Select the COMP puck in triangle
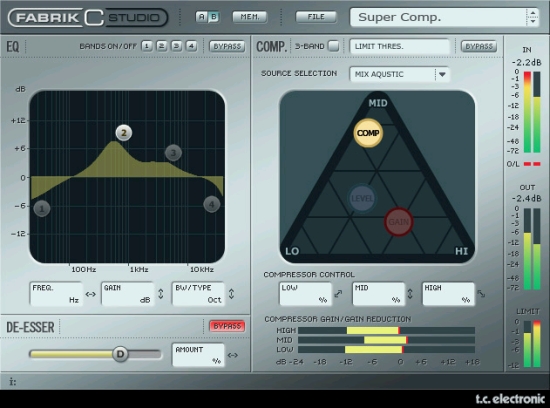This screenshot has height=408, width=550. [x=368, y=133]
